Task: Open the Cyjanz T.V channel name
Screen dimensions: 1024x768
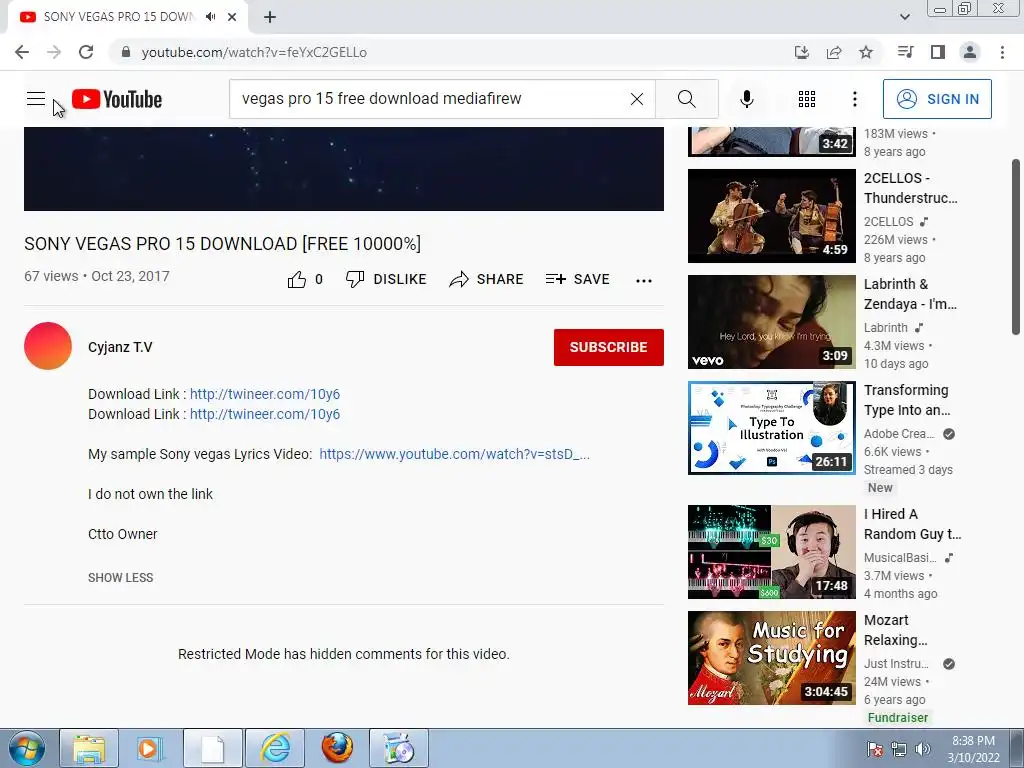Action: point(120,347)
